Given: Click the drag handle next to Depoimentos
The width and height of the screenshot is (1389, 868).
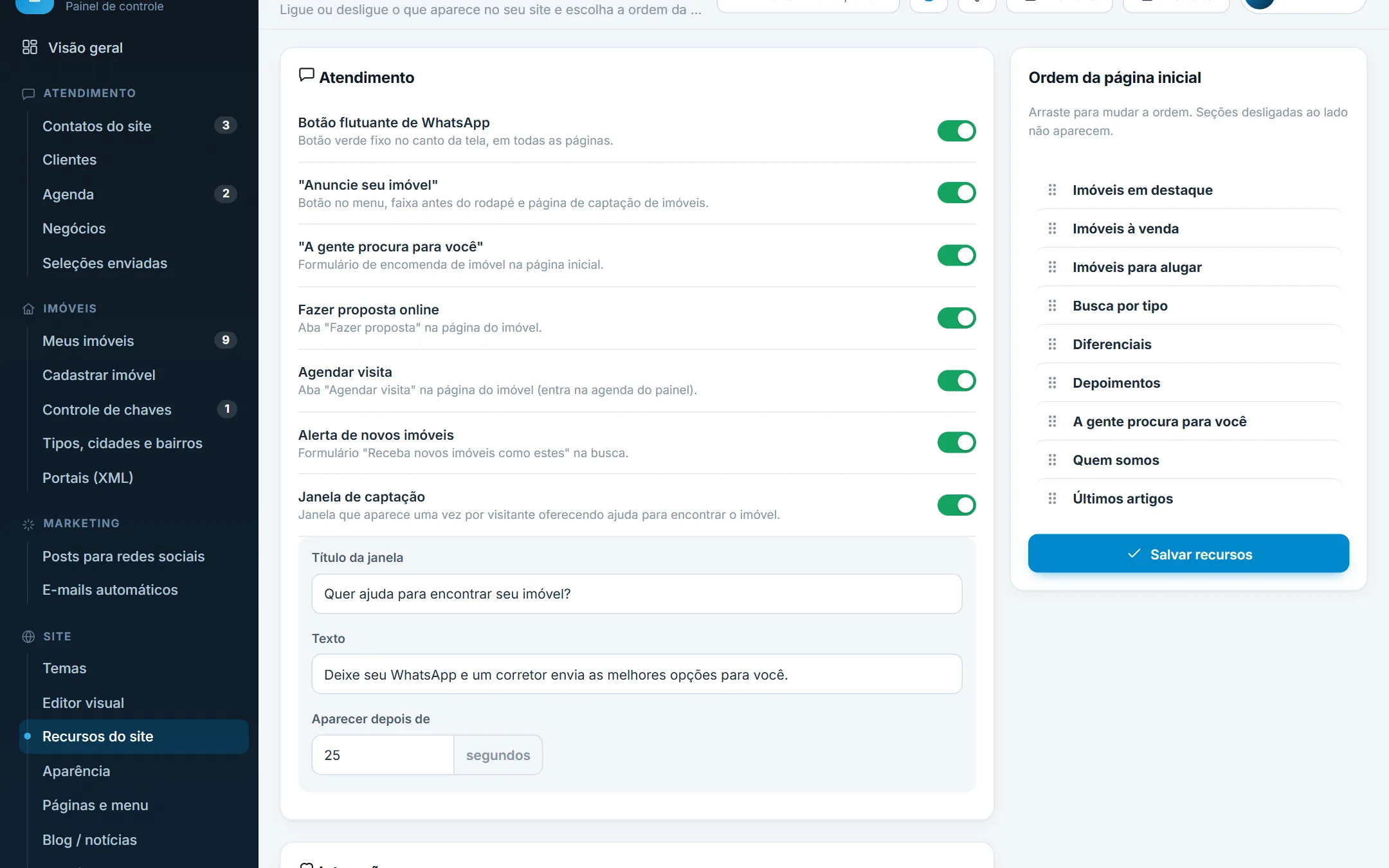Looking at the screenshot, I should click(x=1052, y=383).
